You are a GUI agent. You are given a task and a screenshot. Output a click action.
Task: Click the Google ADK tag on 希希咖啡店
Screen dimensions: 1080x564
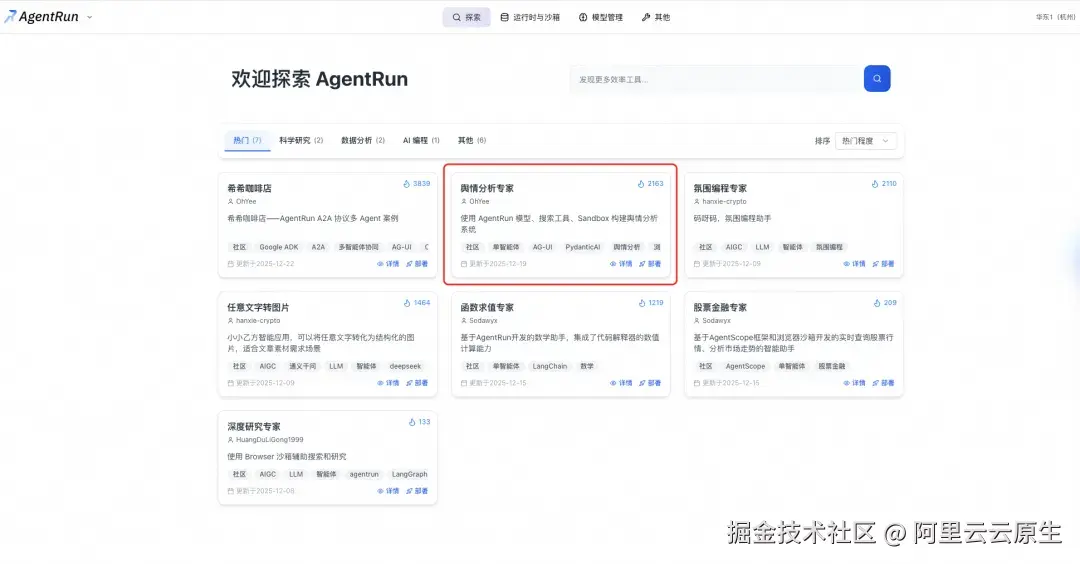coord(278,247)
